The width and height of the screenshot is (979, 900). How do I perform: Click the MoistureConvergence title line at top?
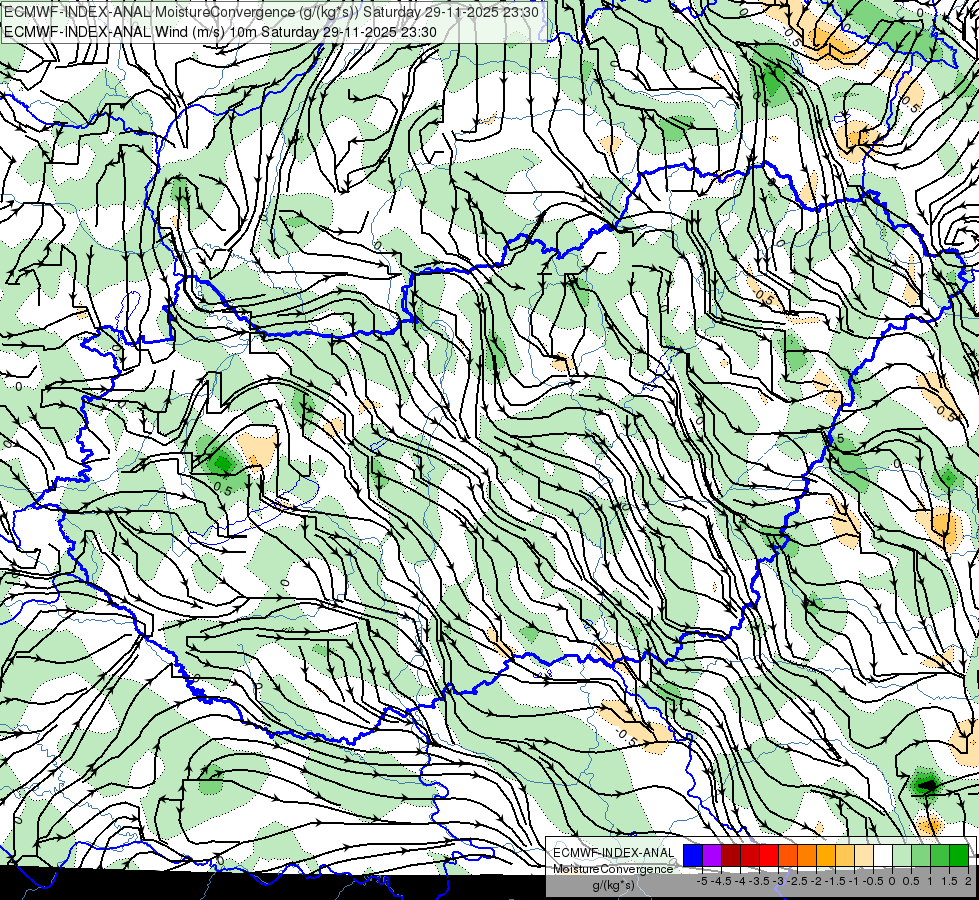[x=271, y=12]
